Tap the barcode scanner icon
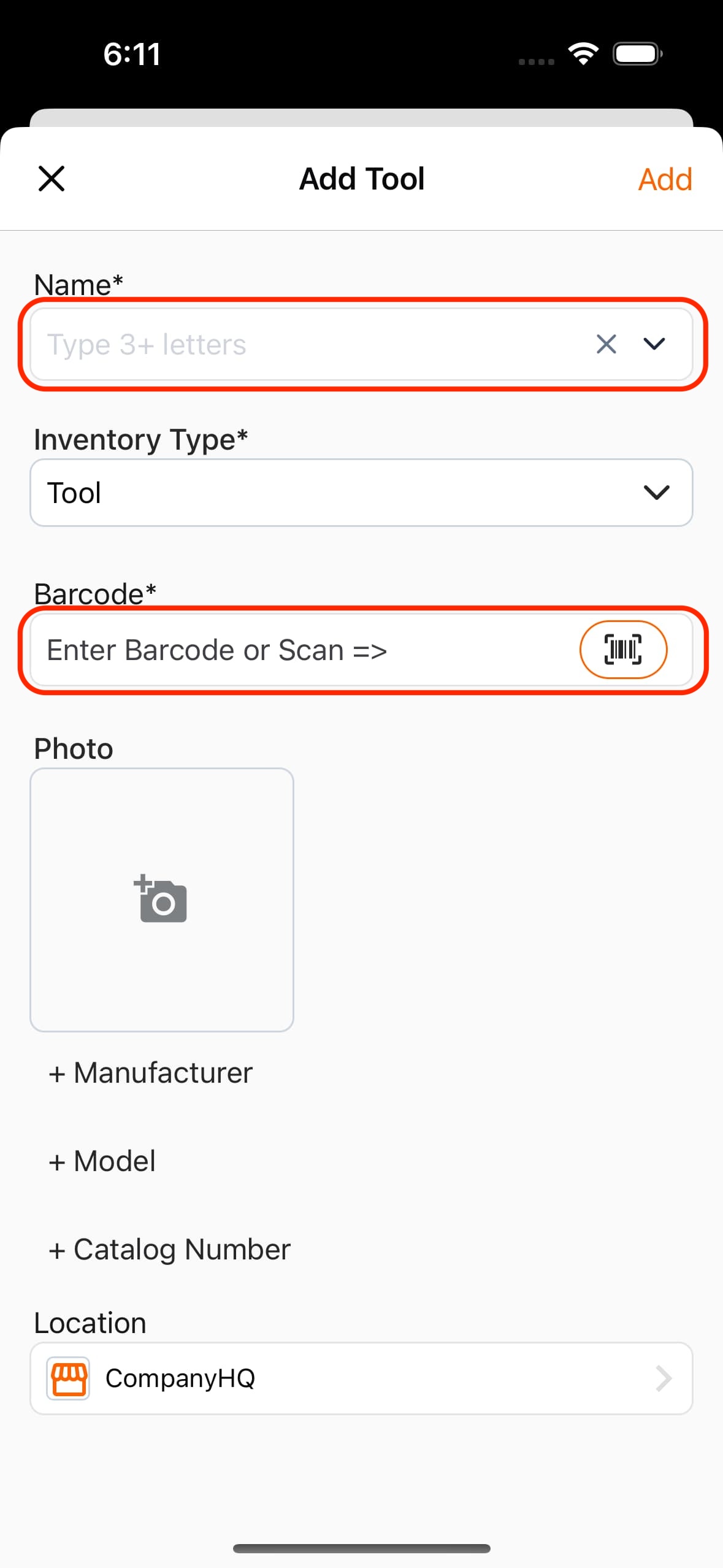 point(623,650)
